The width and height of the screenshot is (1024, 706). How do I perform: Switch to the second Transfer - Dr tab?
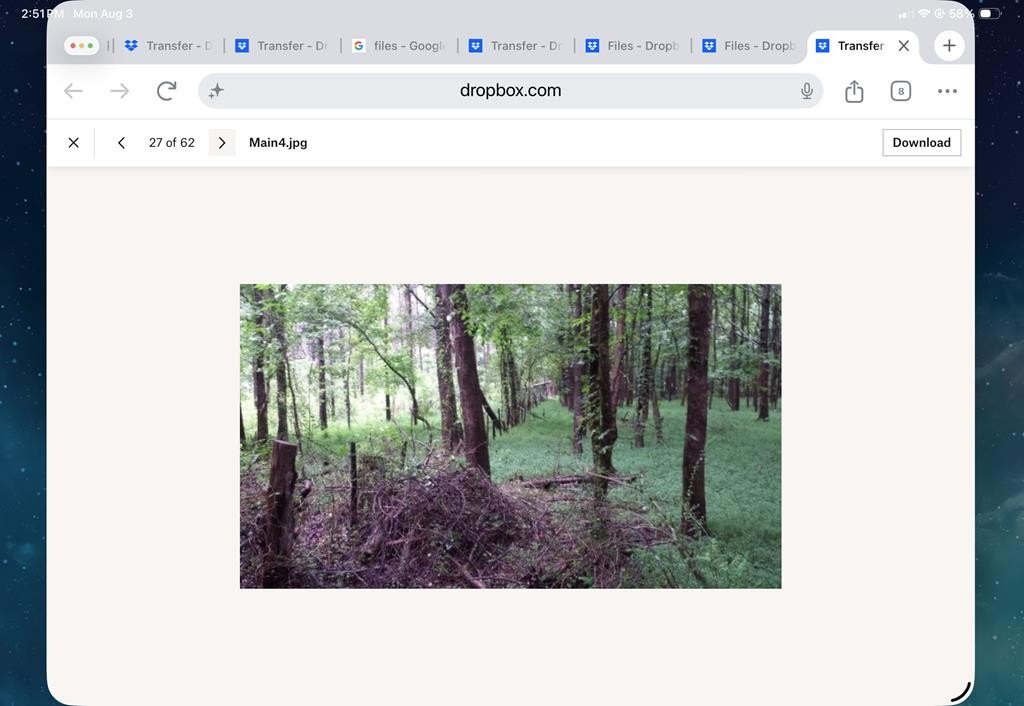(281, 46)
